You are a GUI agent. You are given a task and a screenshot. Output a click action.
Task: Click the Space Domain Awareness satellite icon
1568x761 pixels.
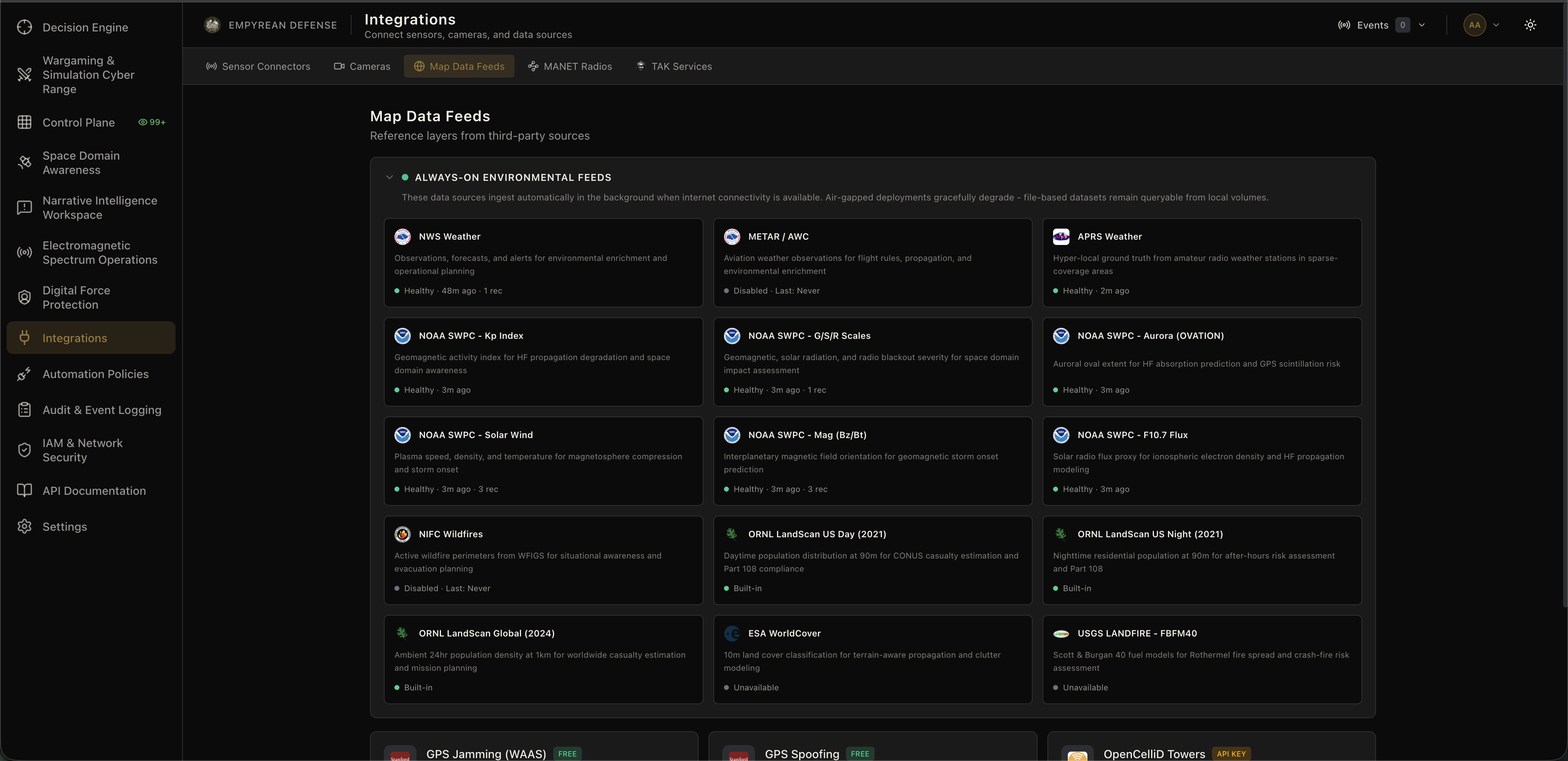(24, 162)
